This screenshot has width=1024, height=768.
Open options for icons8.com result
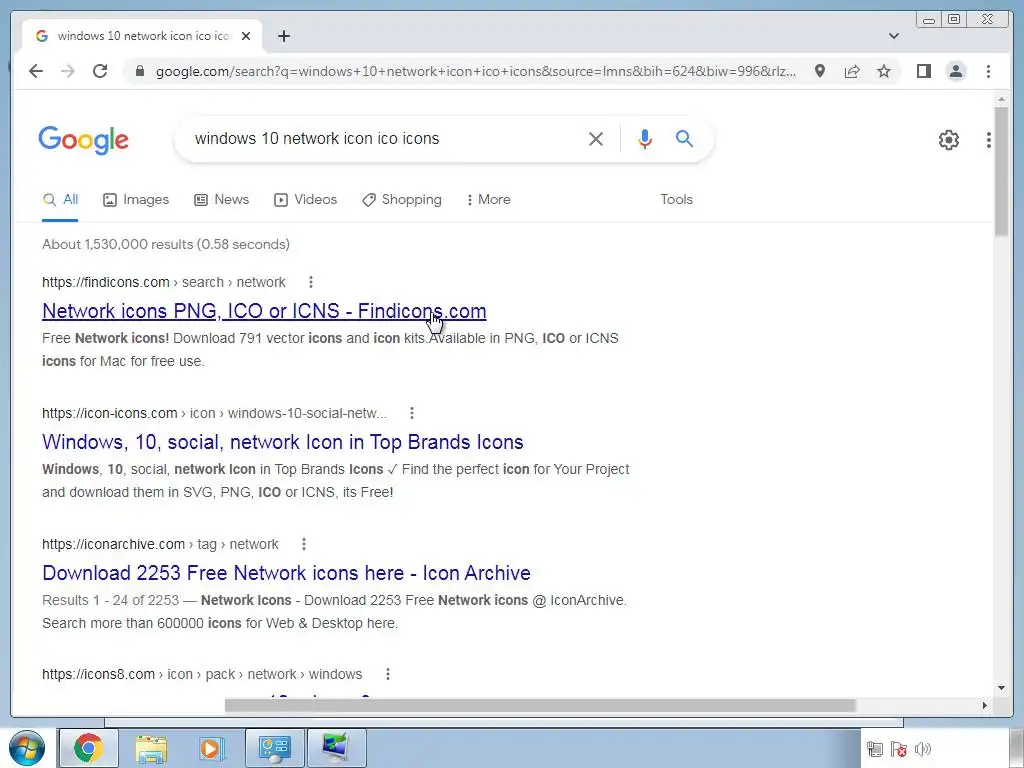(387, 674)
